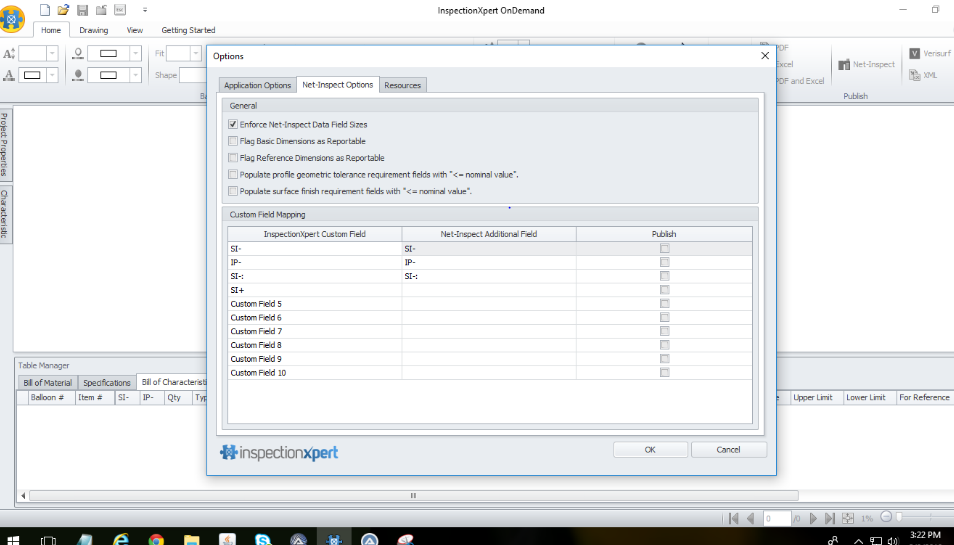Click the Verisurf publish icon
The image size is (954, 545).
click(x=914, y=54)
